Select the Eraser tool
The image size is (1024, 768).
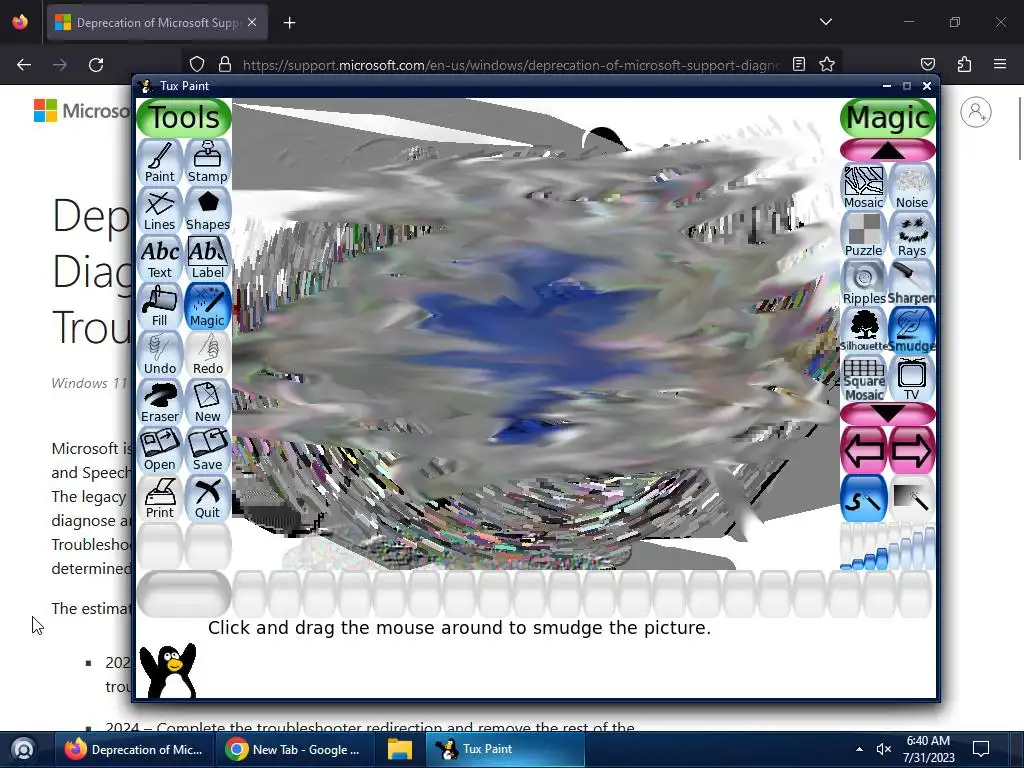pos(159,402)
